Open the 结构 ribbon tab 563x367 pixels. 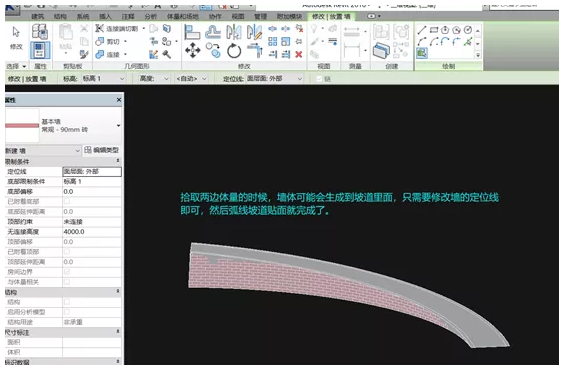[x=60, y=17]
